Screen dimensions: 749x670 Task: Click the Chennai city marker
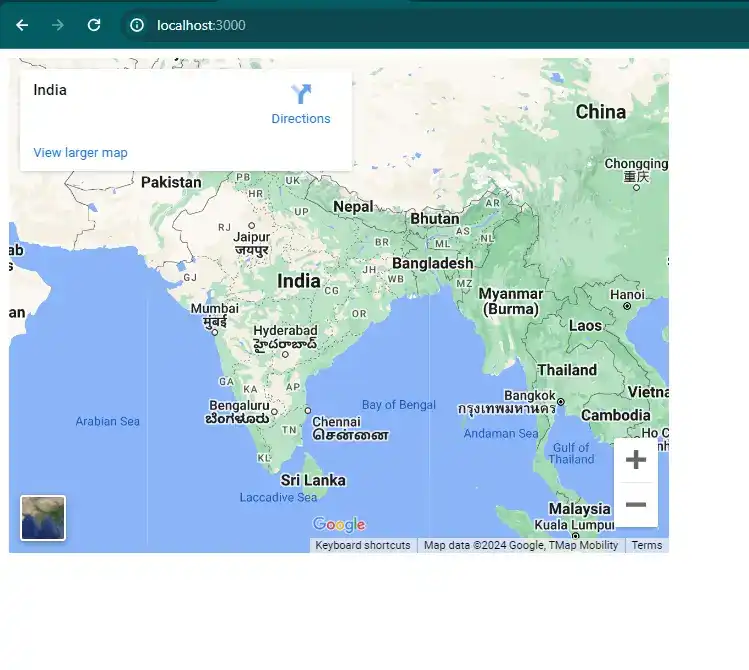(308, 410)
